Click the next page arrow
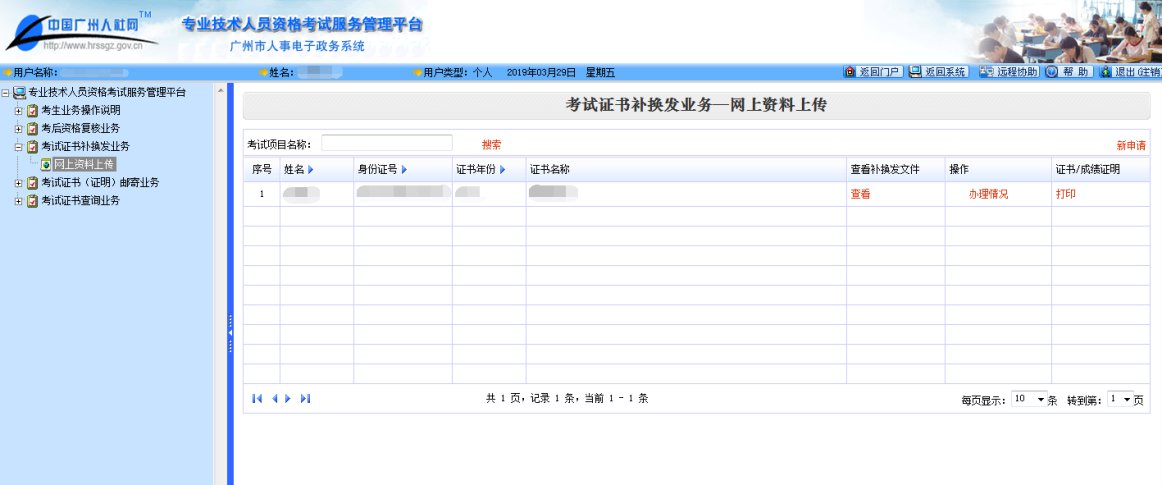 tap(289, 399)
